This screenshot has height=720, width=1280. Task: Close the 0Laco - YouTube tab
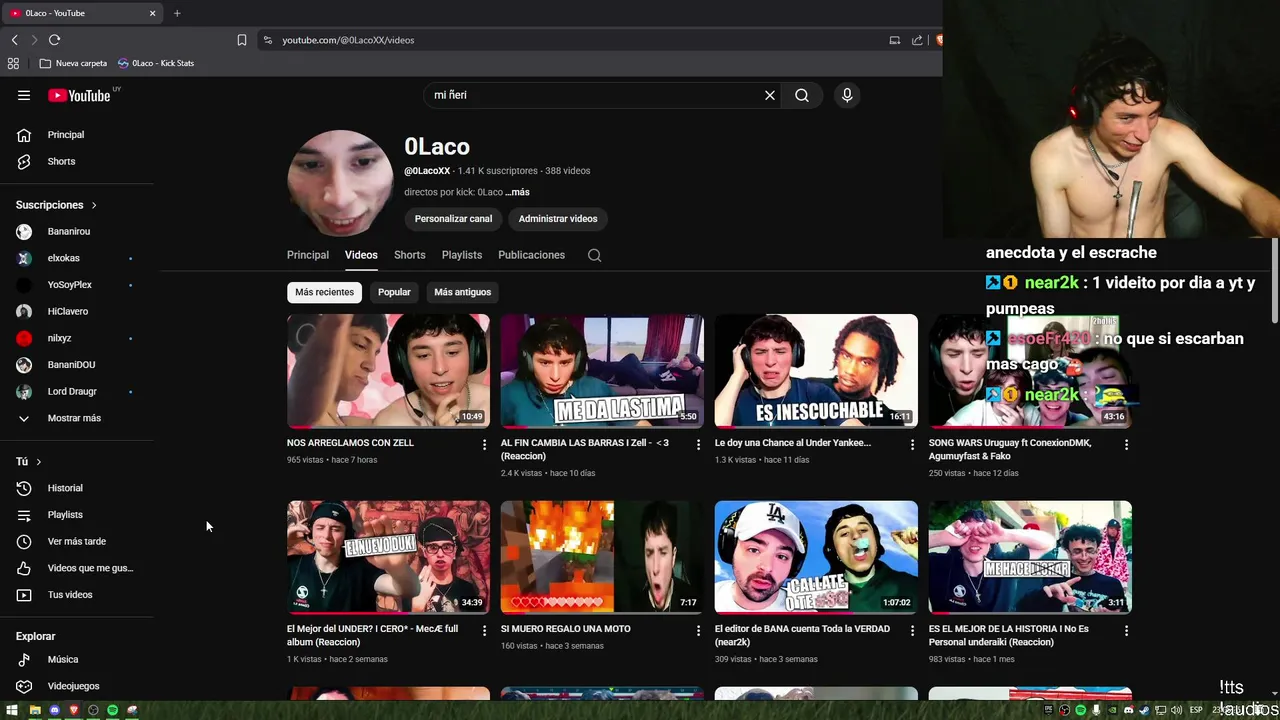pos(152,13)
